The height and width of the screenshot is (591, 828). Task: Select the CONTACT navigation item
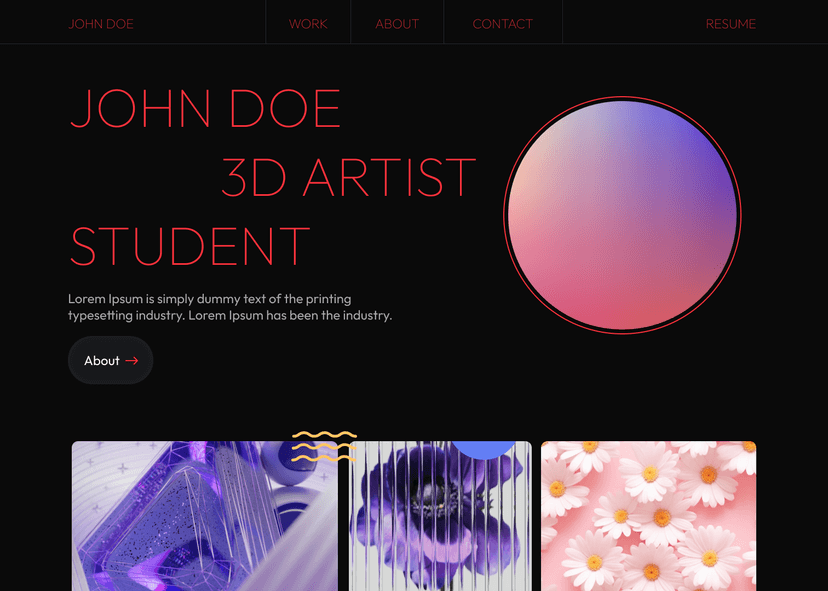click(x=503, y=24)
